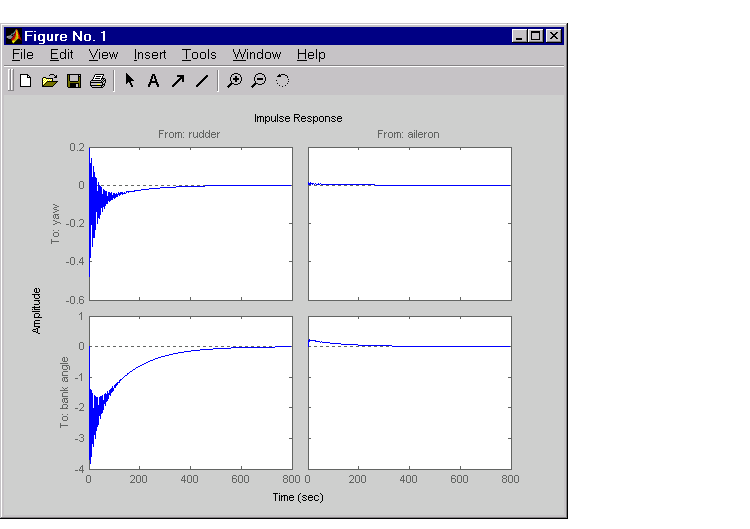Toggle the Zoom In magnifier tool
The image size is (750, 529).
(234, 81)
